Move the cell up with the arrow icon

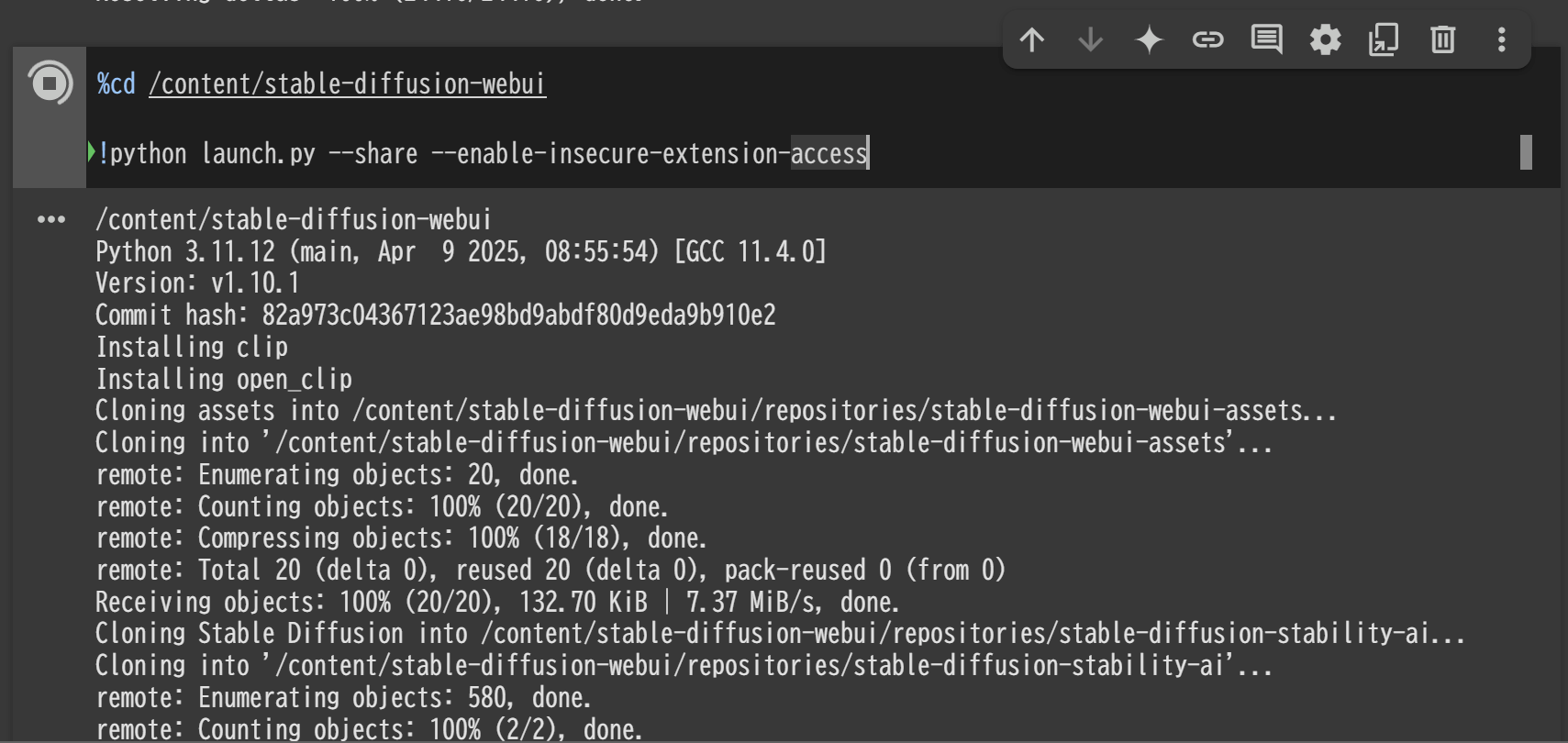pos(1032,39)
